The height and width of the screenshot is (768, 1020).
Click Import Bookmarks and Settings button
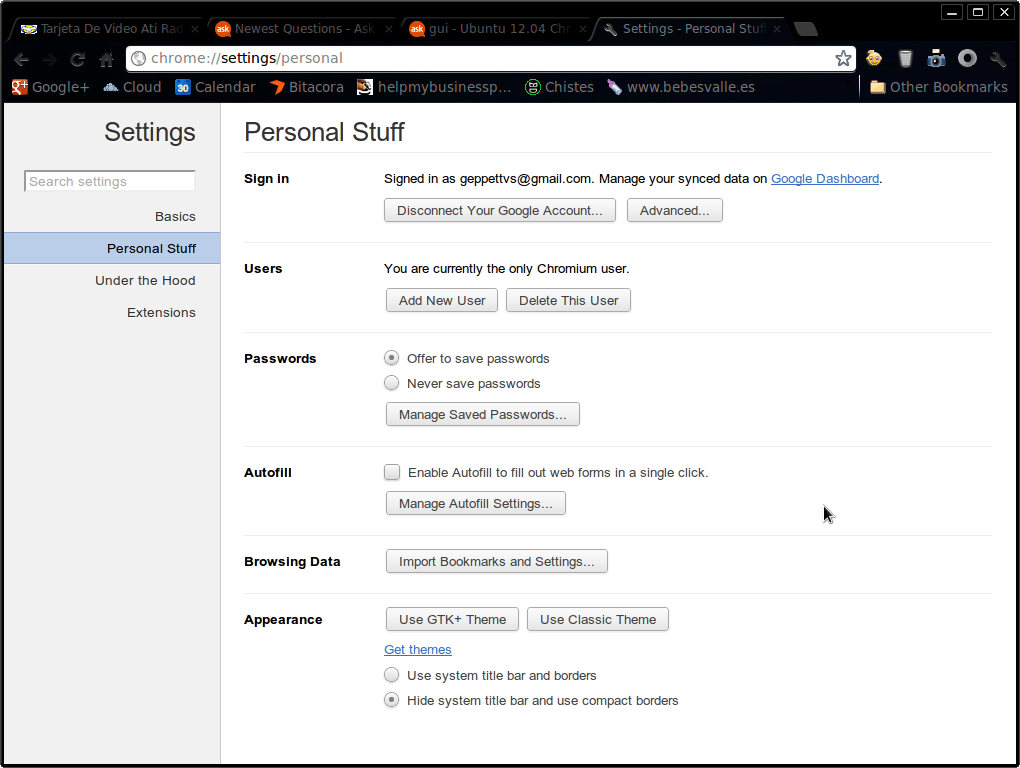point(497,561)
